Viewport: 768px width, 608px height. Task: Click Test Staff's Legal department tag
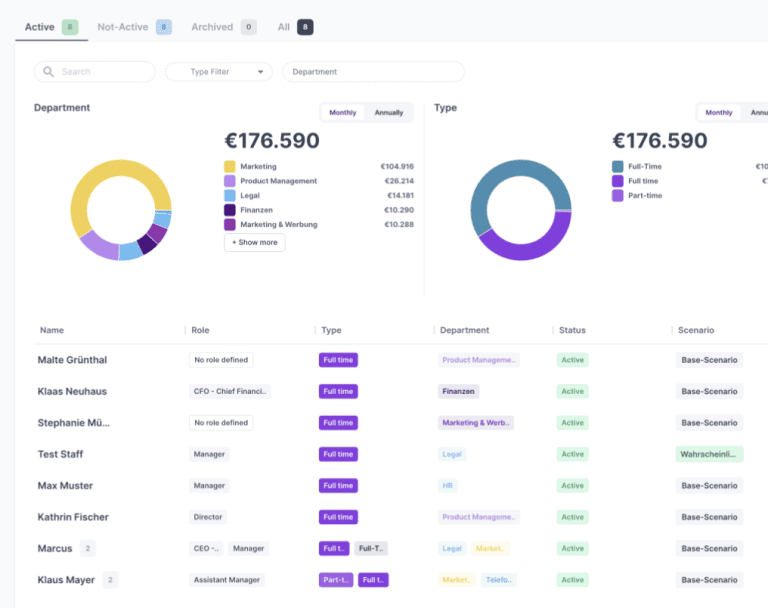[x=452, y=454]
